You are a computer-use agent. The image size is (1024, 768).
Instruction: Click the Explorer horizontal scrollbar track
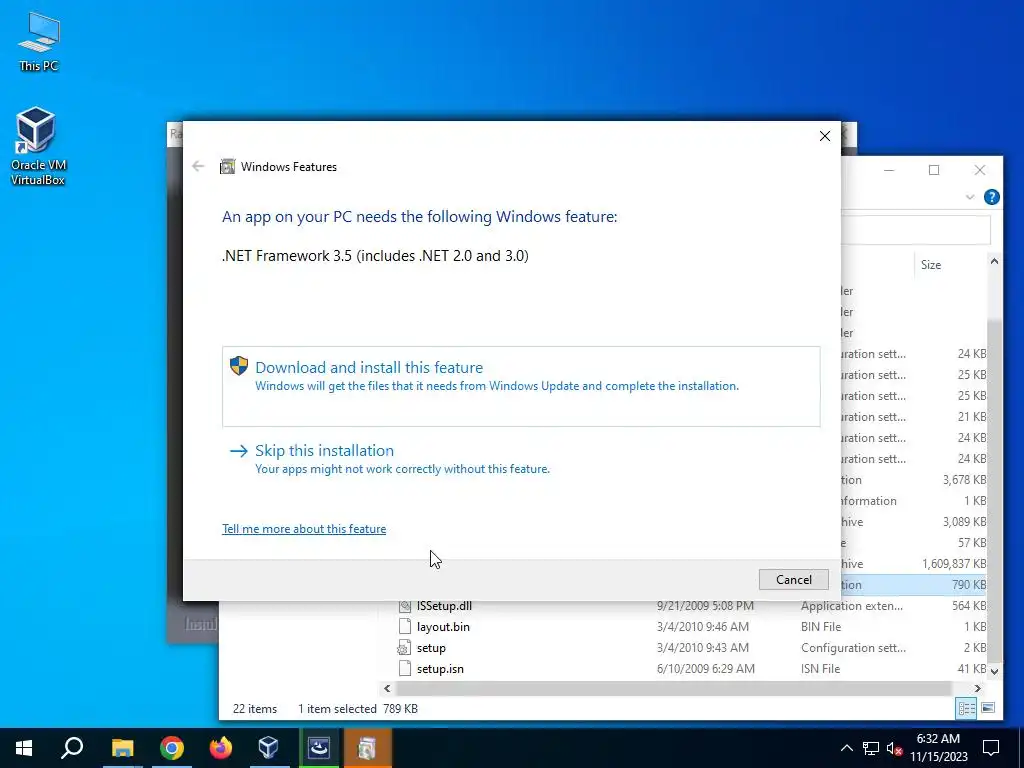pyautogui.click(x=673, y=688)
